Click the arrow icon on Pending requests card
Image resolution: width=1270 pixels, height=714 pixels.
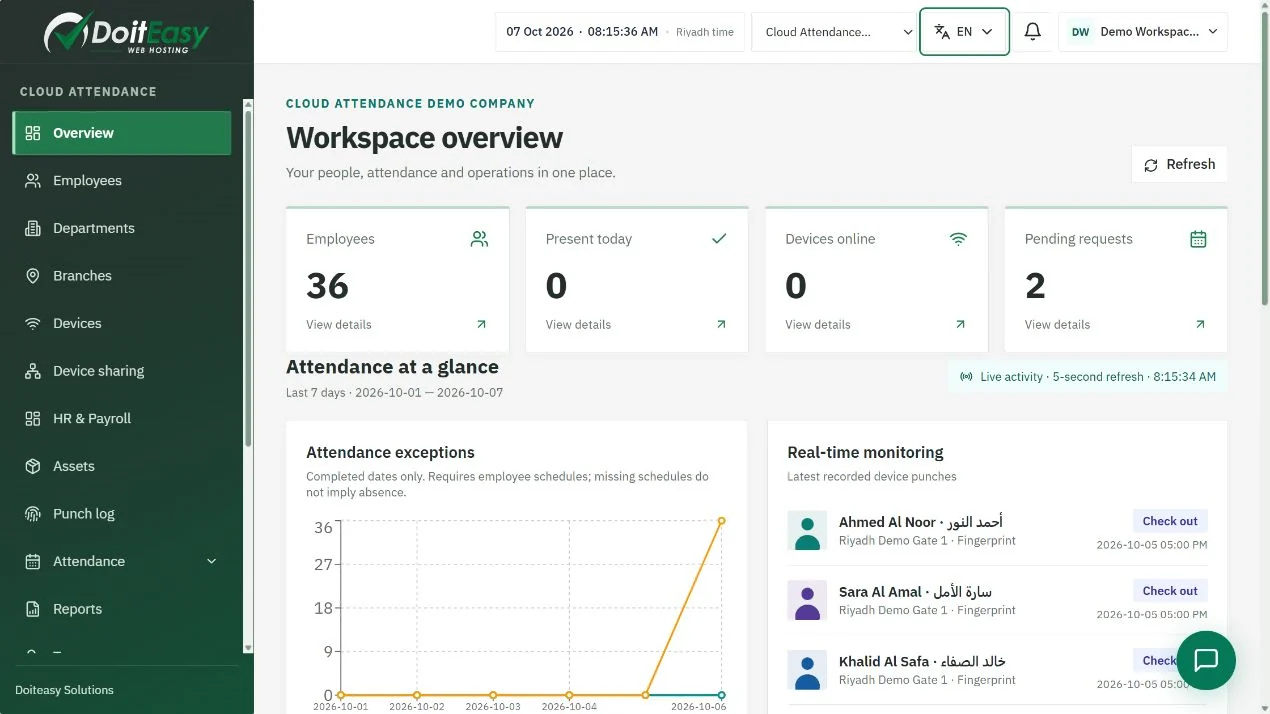tap(1200, 324)
